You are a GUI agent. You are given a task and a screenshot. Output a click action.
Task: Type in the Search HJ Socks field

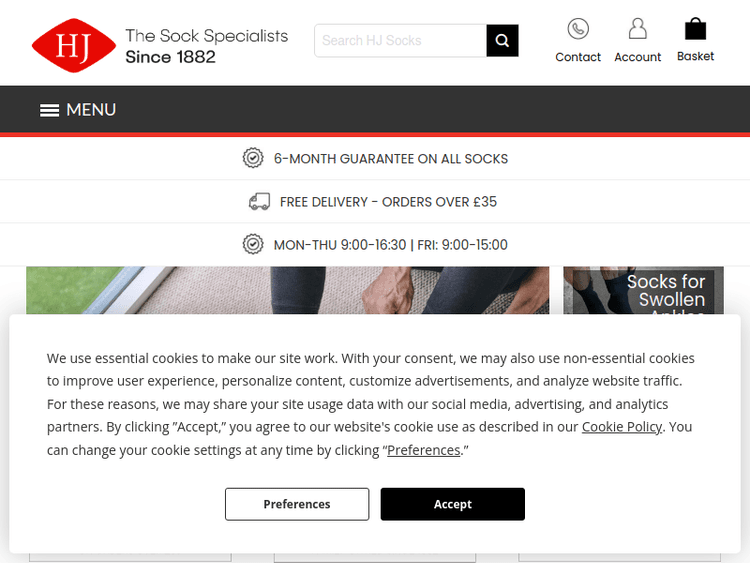click(401, 41)
